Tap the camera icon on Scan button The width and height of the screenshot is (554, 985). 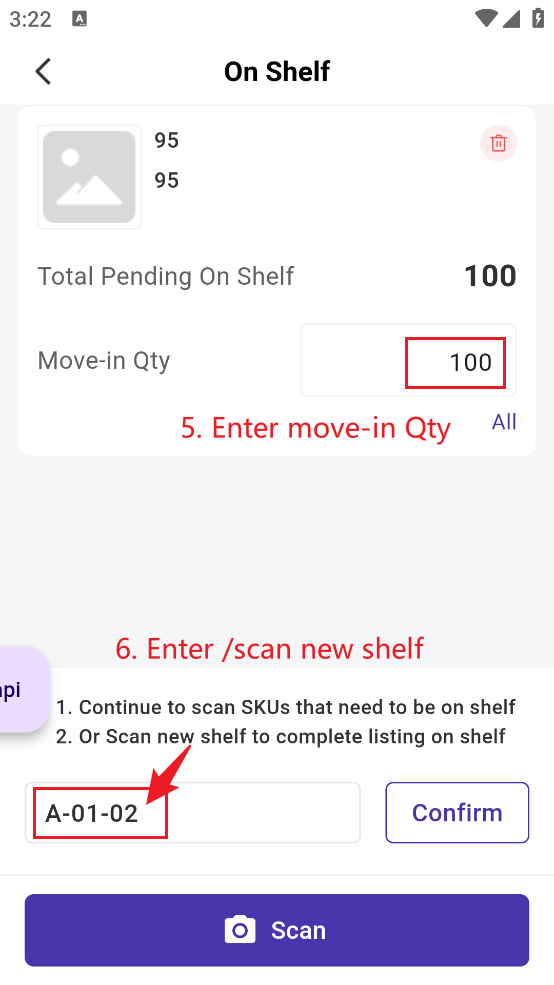(x=240, y=930)
